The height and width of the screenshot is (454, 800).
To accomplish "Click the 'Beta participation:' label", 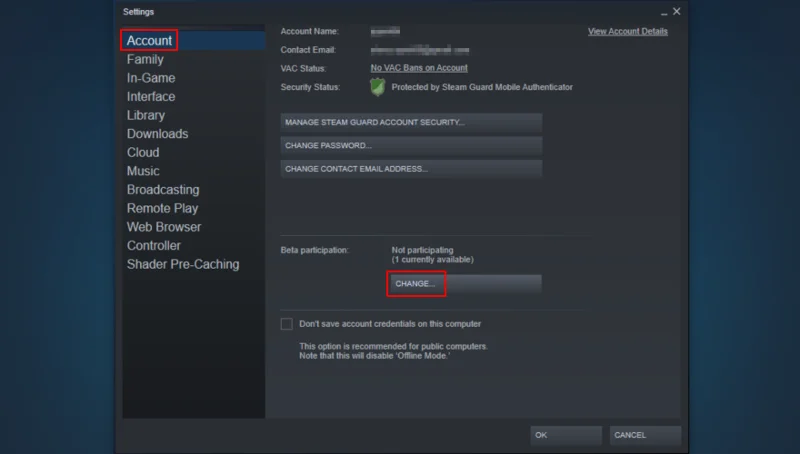I will [x=315, y=250].
